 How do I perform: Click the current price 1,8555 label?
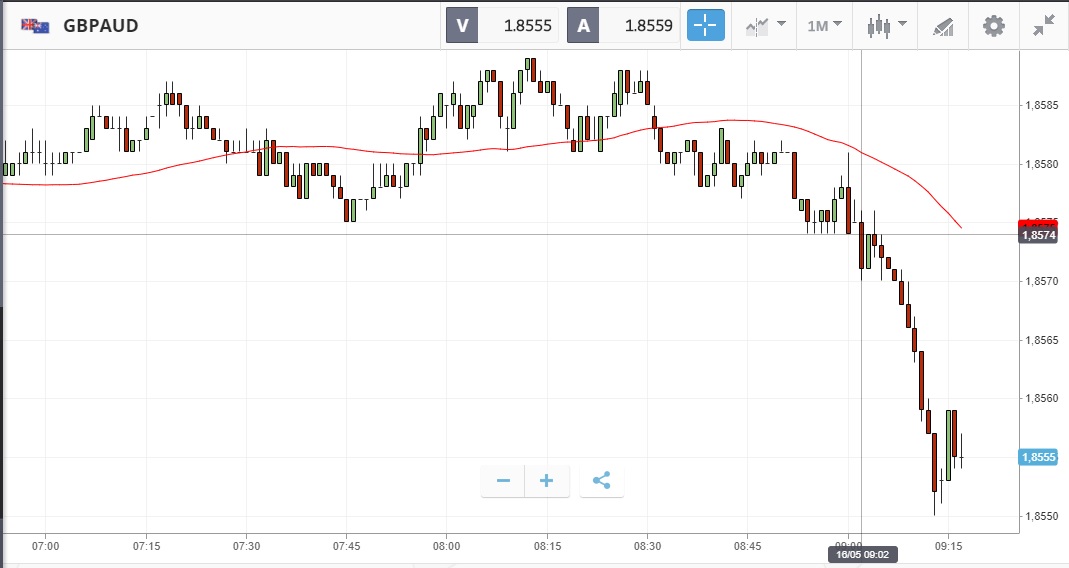(x=1037, y=457)
